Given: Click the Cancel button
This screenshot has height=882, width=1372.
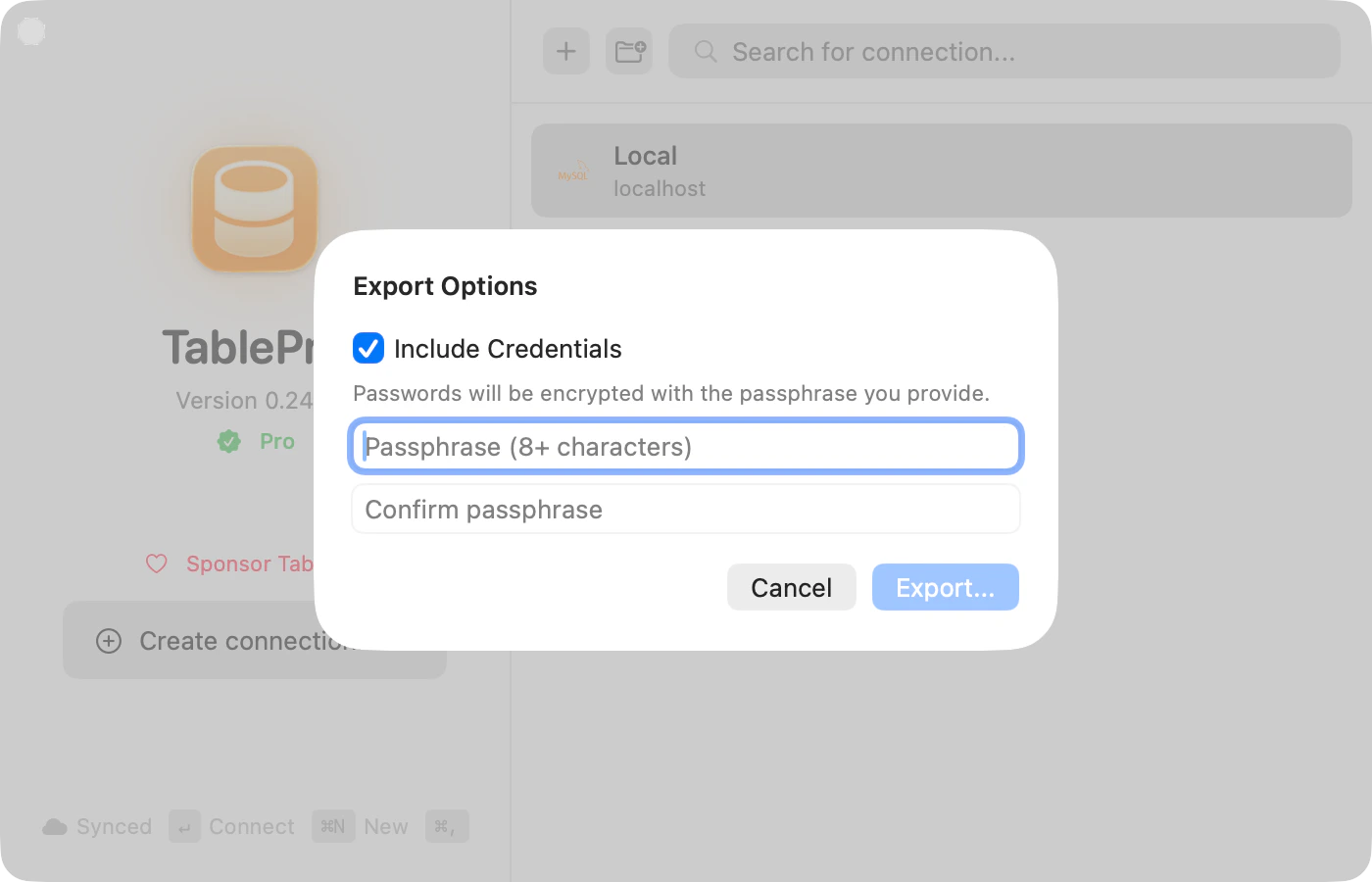Looking at the screenshot, I should click(x=791, y=587).
